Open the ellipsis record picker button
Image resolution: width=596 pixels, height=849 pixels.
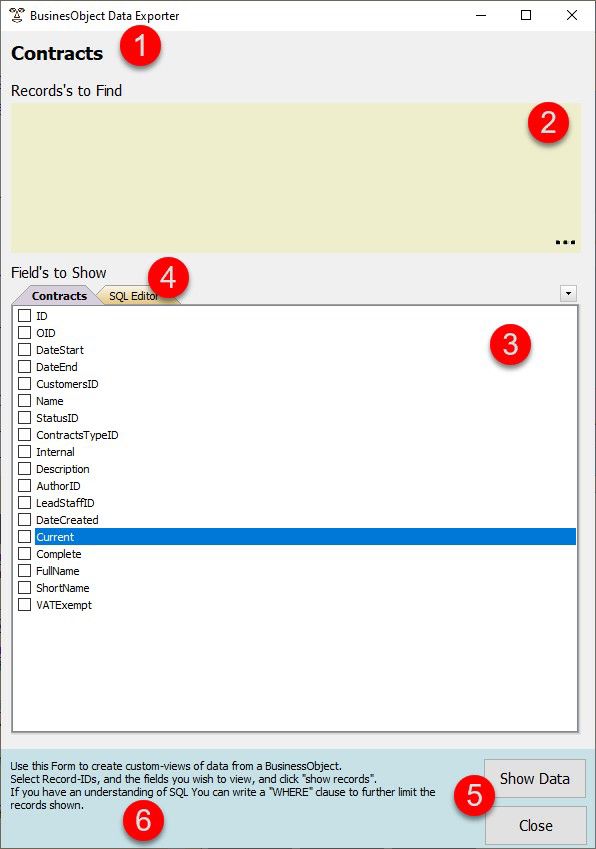[565, 242]
